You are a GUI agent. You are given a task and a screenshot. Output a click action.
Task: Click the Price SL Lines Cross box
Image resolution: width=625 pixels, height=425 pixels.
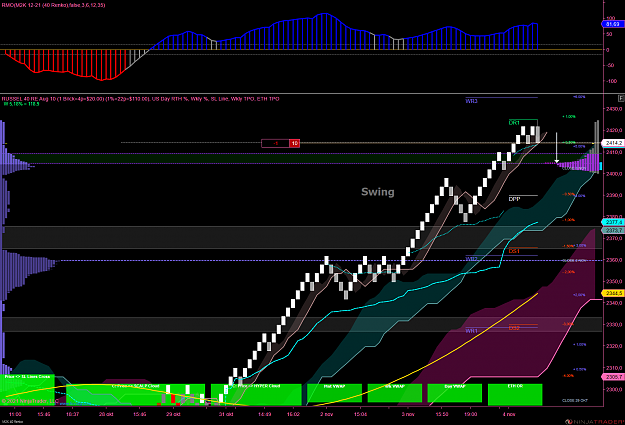pyautogui.click(x=27, y=390)
